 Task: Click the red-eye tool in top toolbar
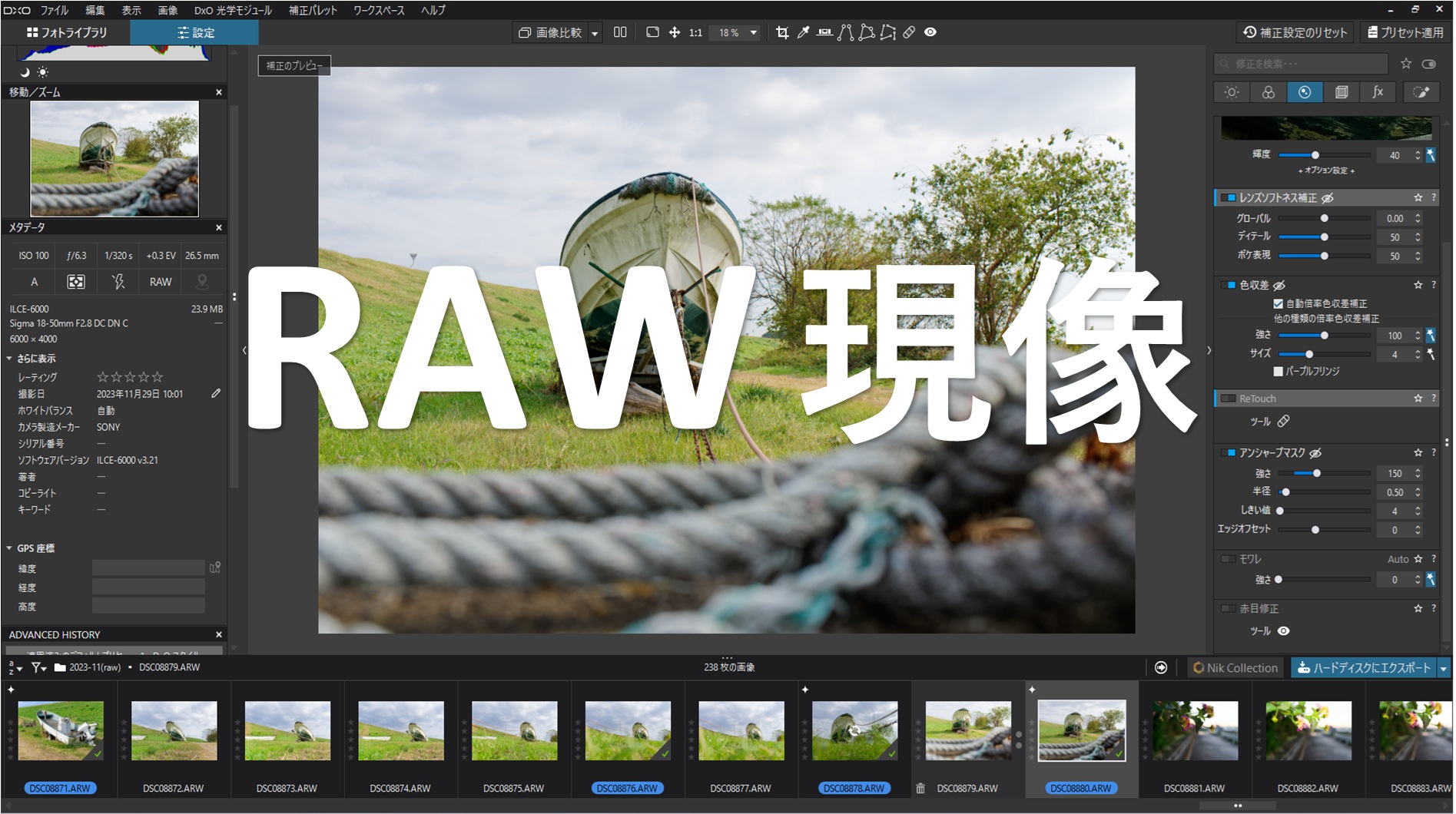pos(930,32)
